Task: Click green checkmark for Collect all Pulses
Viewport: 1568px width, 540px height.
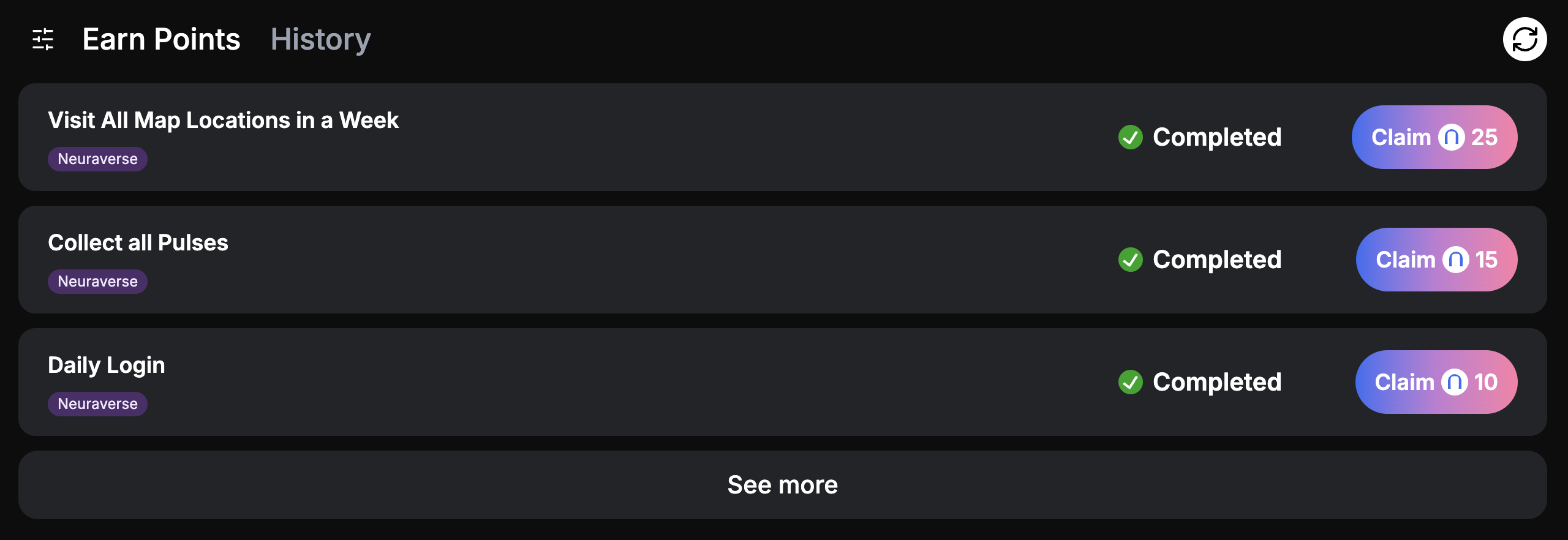Action: (x=1130, y=260)
